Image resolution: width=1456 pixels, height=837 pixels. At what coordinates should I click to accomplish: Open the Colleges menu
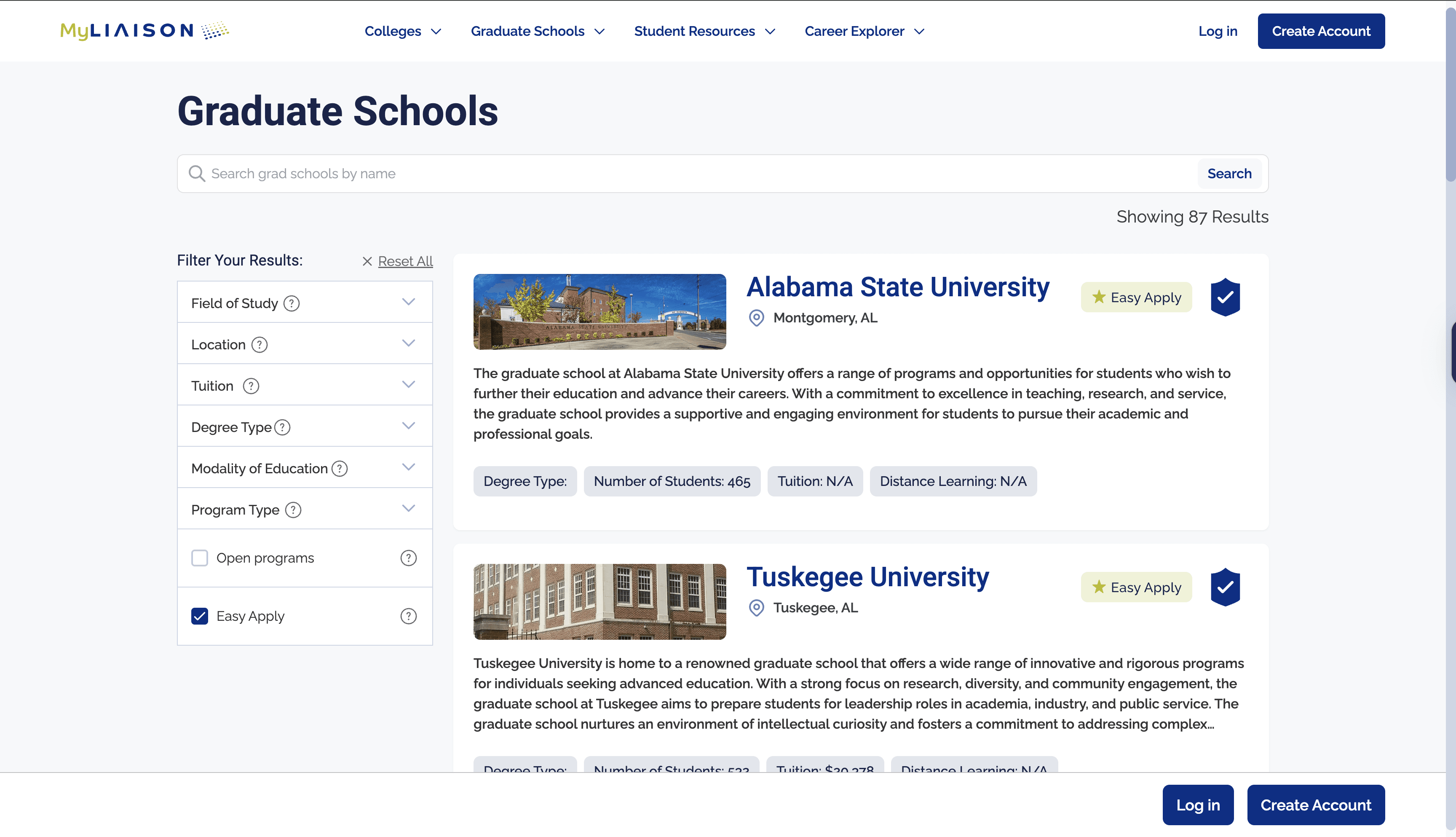tap(403, 31)
